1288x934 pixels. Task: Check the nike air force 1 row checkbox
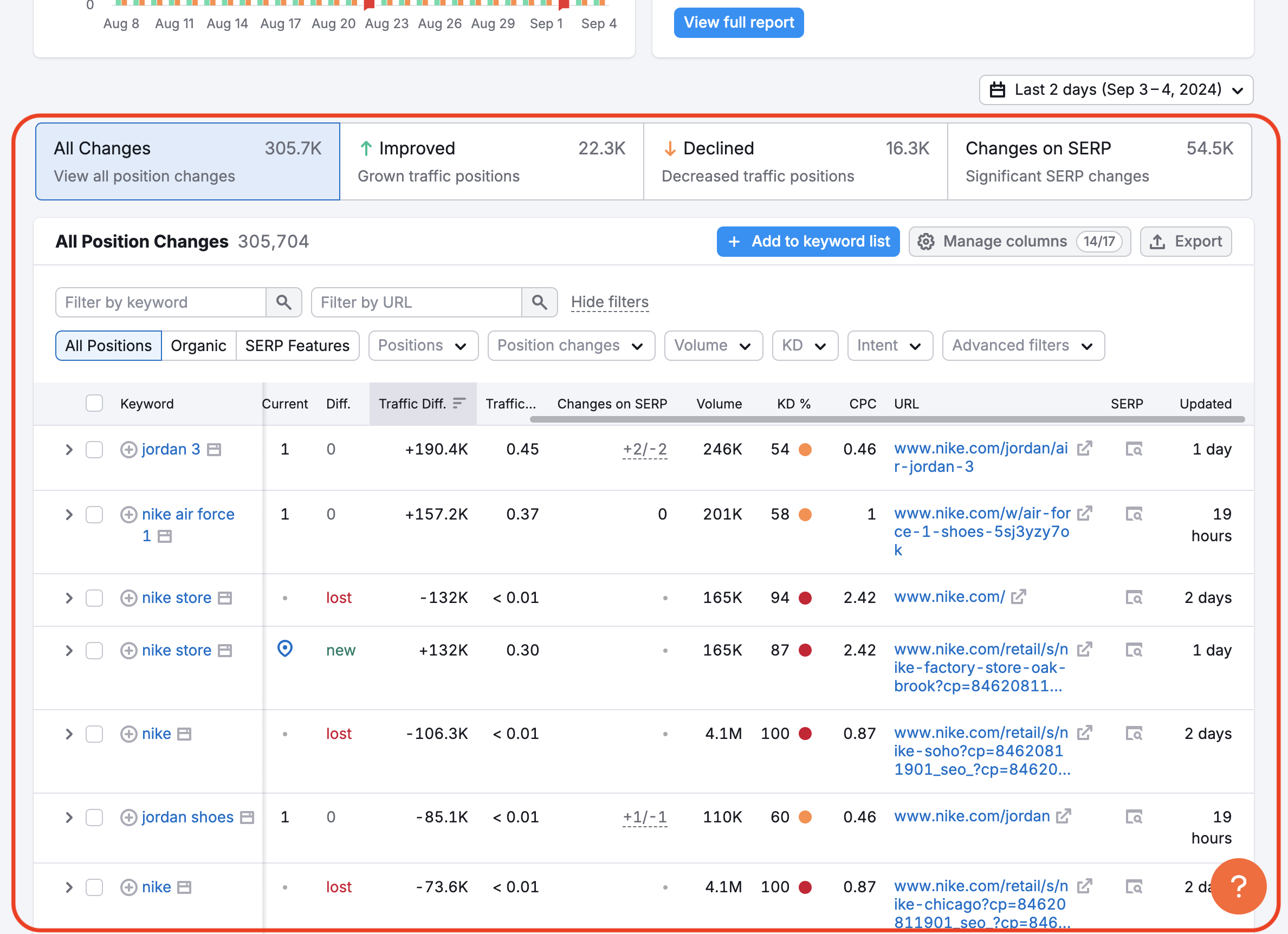pyautogui.click(x=94, y=515)
